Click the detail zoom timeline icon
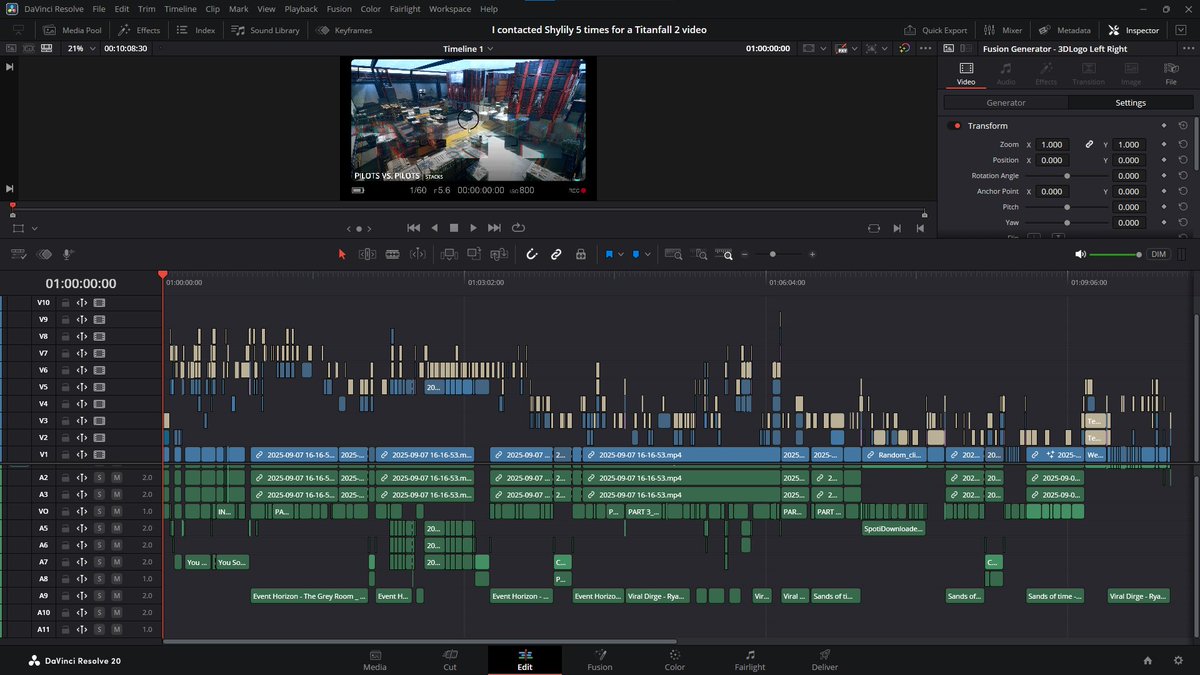Viewport: 1200px width, 675px height. point(701,254)
